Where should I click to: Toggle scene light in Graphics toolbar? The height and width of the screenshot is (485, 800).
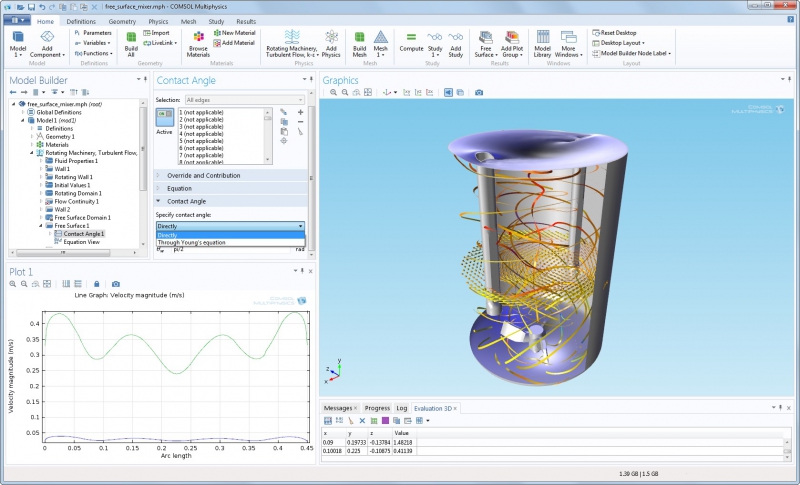point(448,92)
